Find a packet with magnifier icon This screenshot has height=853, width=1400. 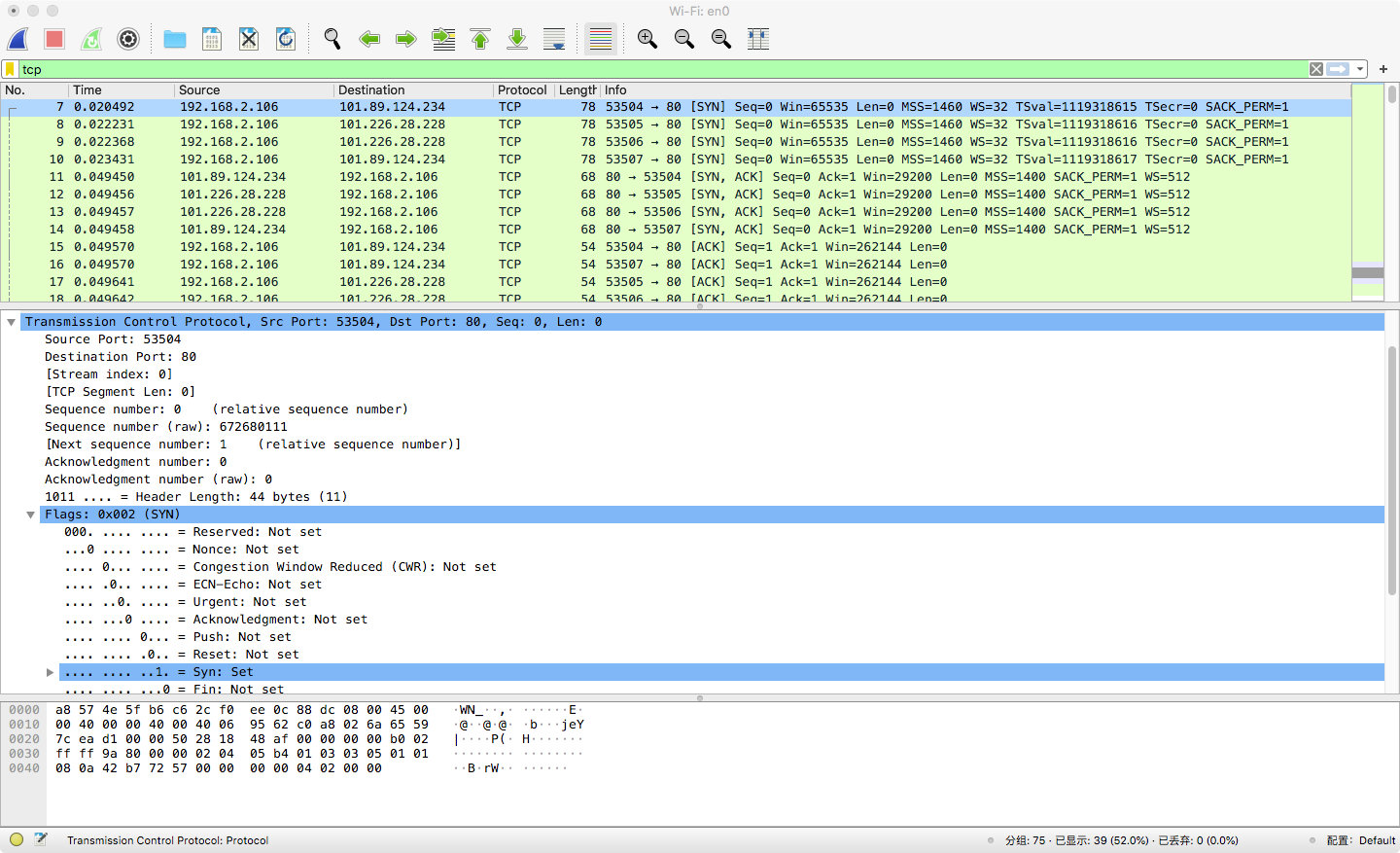332,39
